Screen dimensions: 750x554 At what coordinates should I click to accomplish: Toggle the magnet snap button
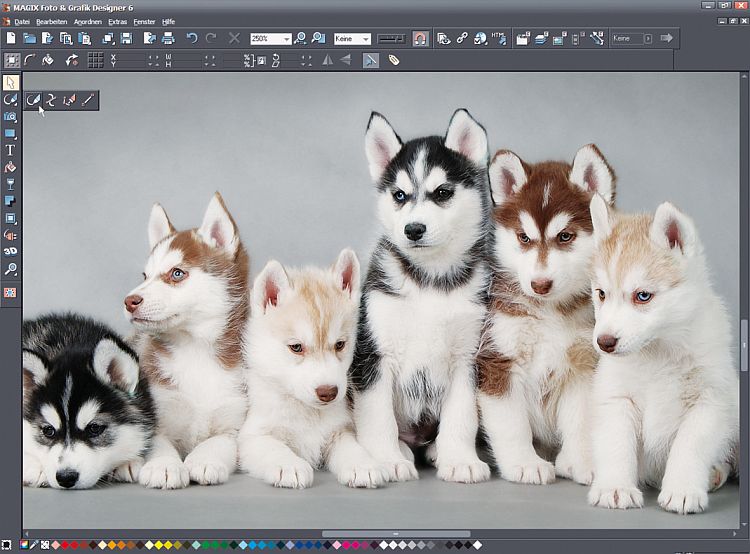[x=421, y=38]
